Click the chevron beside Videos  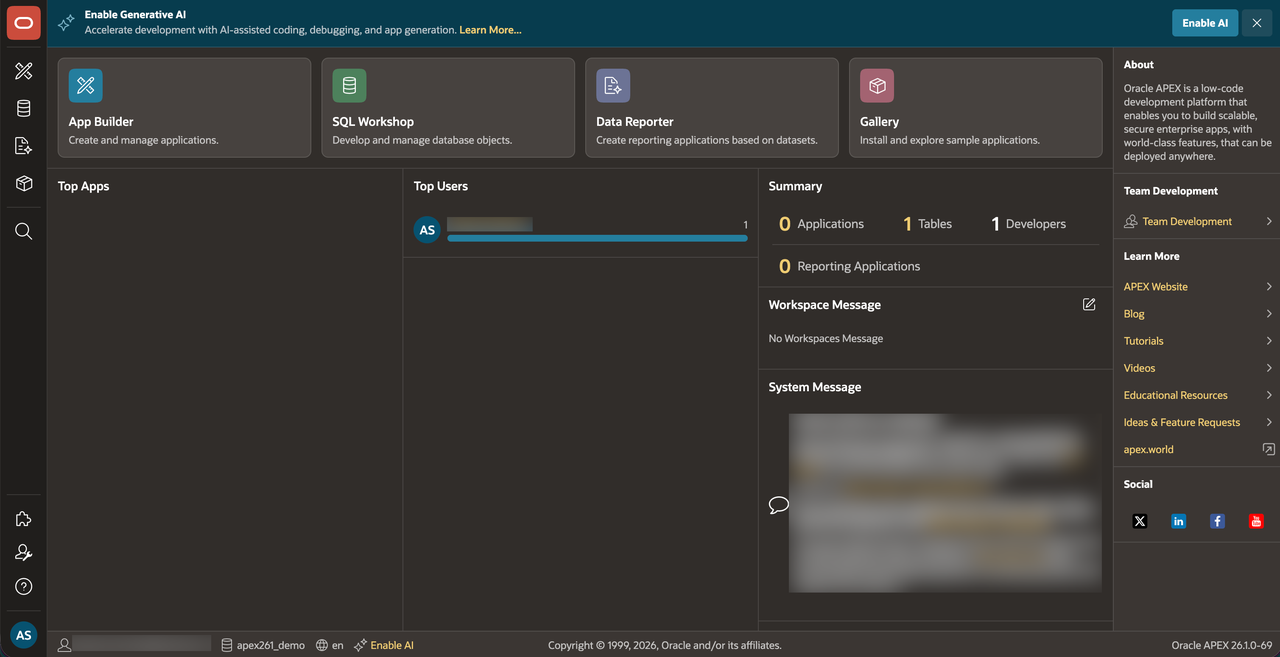1269,367
